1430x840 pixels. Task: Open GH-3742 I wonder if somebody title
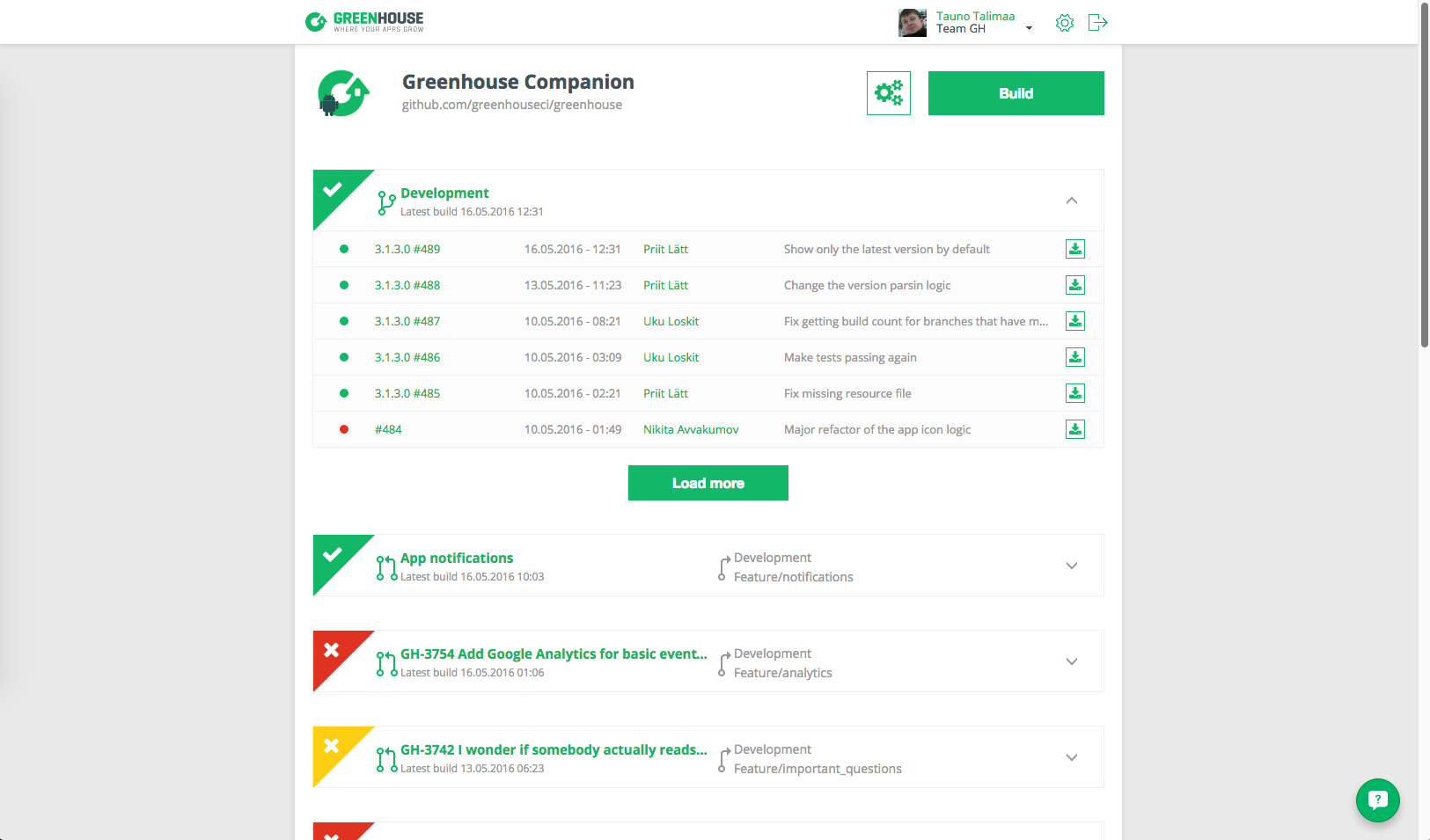(554, 749)
